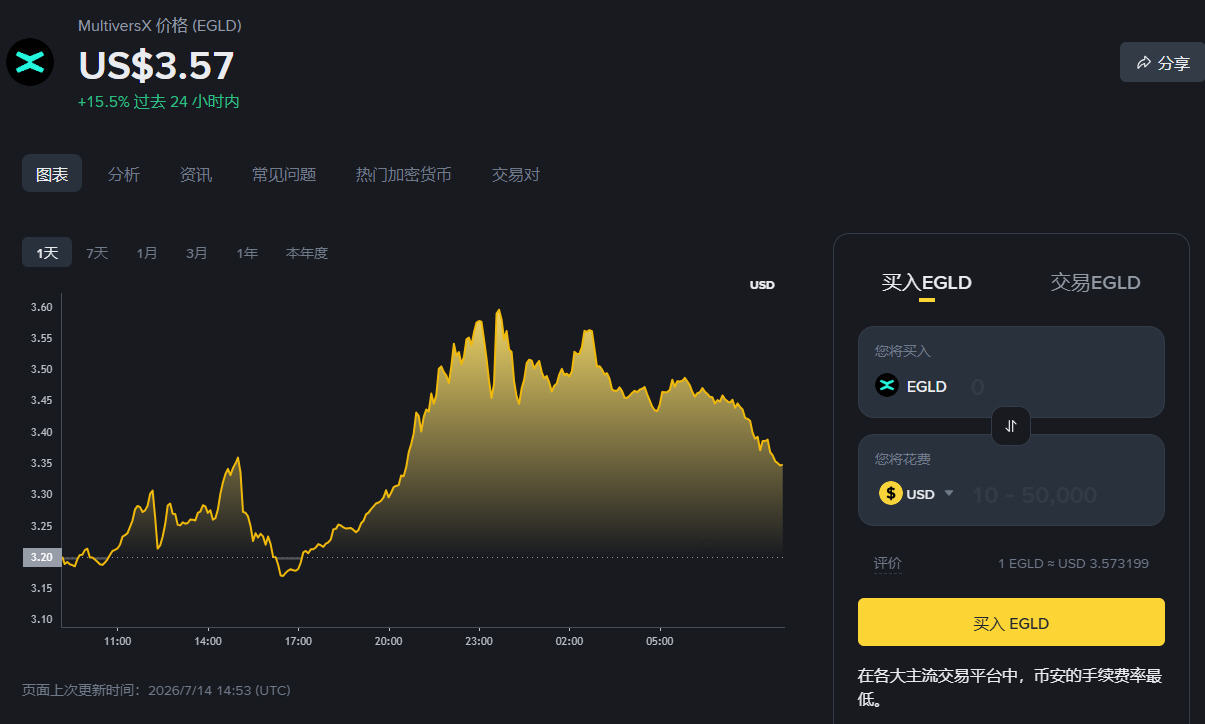Image resolution: width=1205 pixels, height=724 pixels.
Task: Open the USD currency dropdown arrow
Action: [949, 493]
